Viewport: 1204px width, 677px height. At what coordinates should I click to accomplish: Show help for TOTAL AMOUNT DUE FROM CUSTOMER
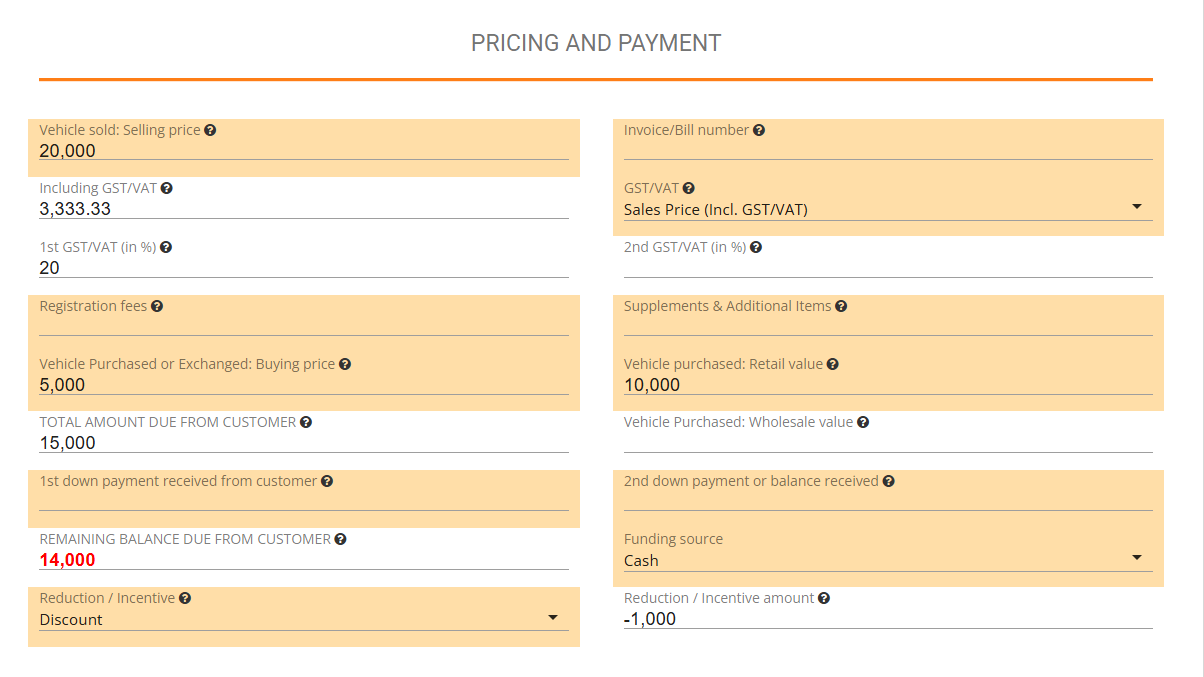click(306, 422)
